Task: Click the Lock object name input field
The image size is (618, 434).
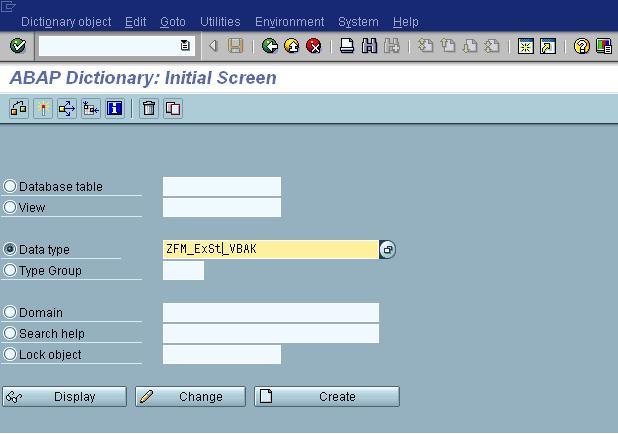Action: 222,354
